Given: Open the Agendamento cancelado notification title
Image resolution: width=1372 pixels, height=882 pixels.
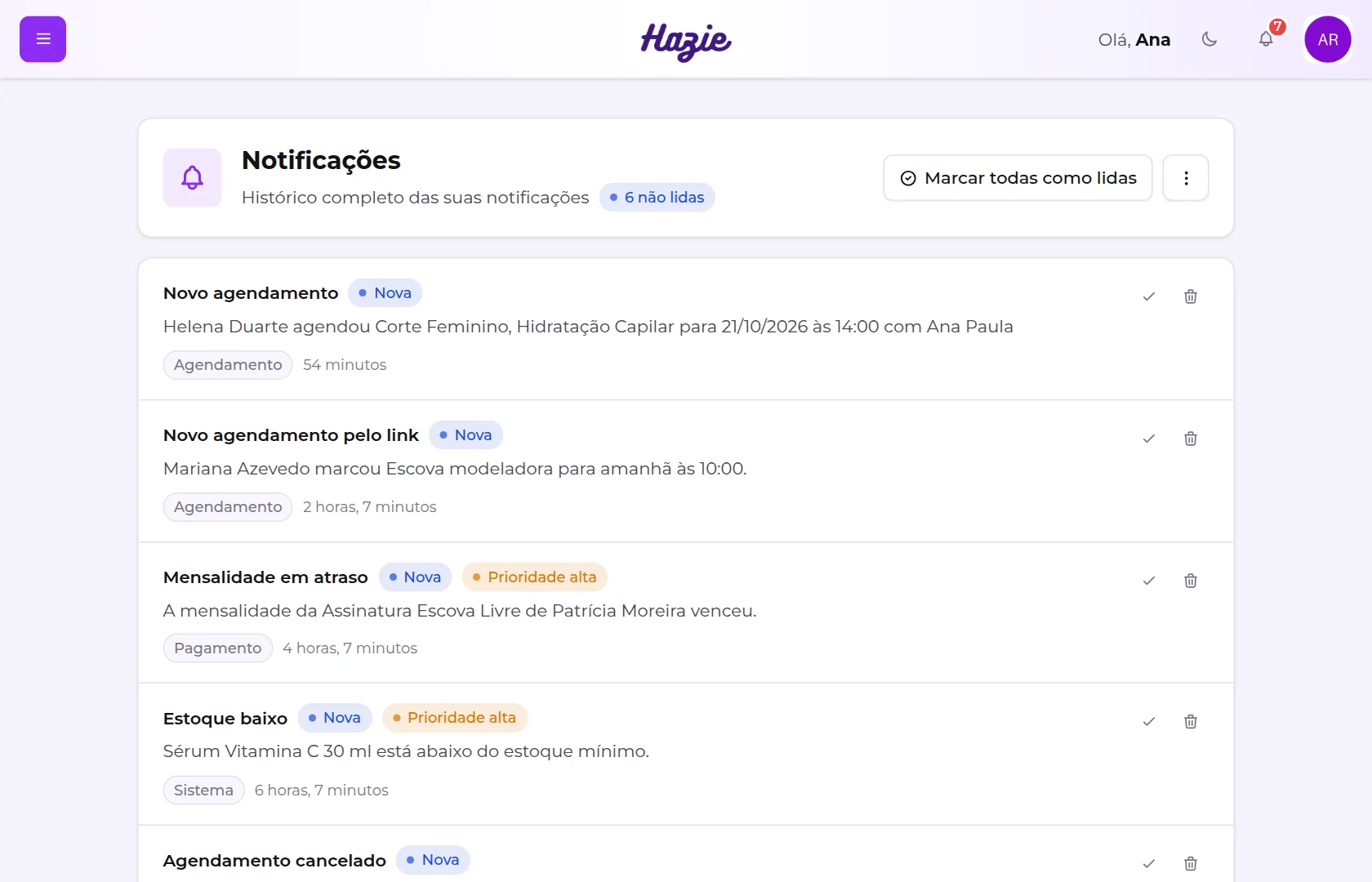Looking at the screenshot, I should pyautogui.click(x=274, y=861).
